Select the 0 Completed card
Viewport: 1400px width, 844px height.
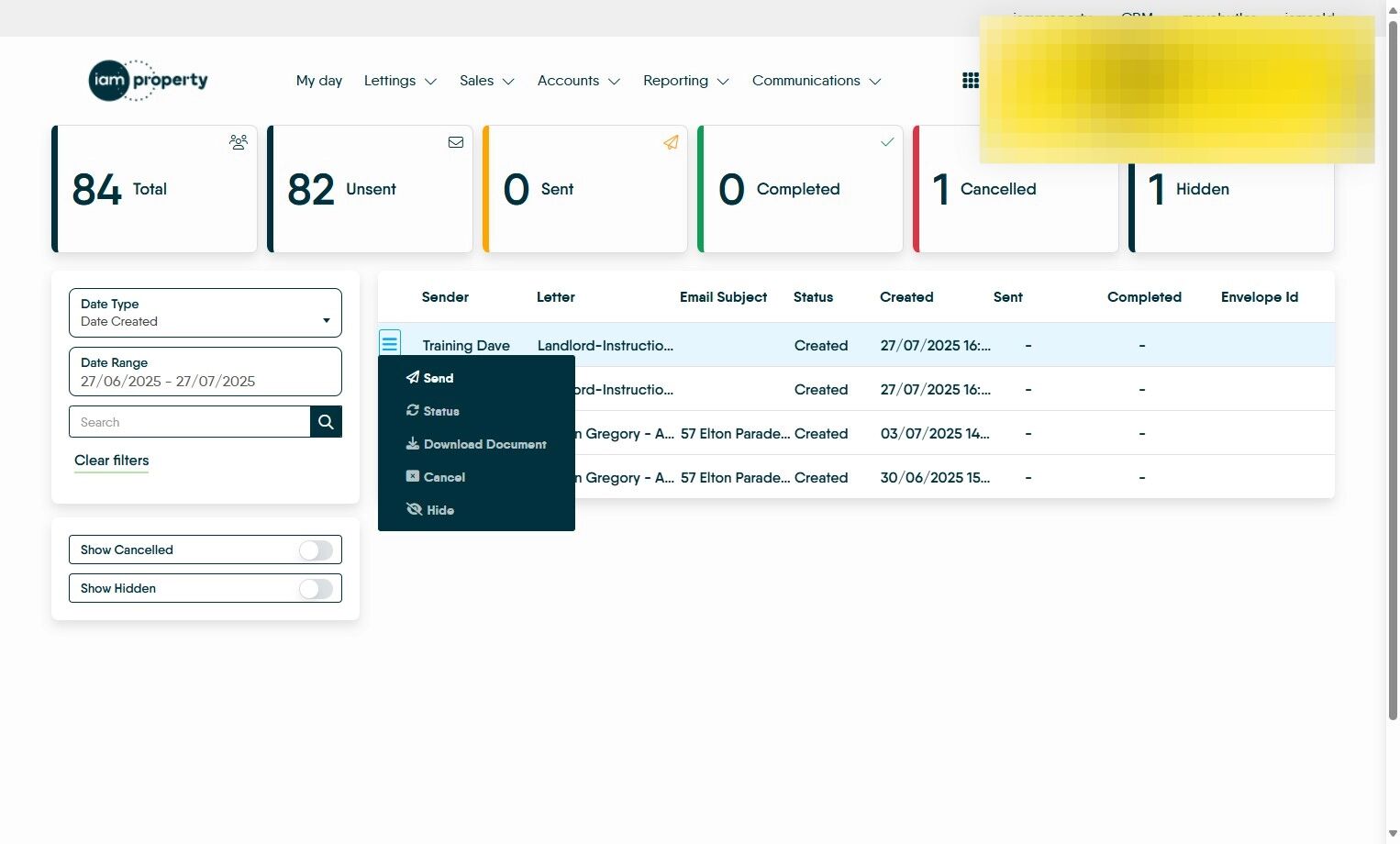[800, 189]
